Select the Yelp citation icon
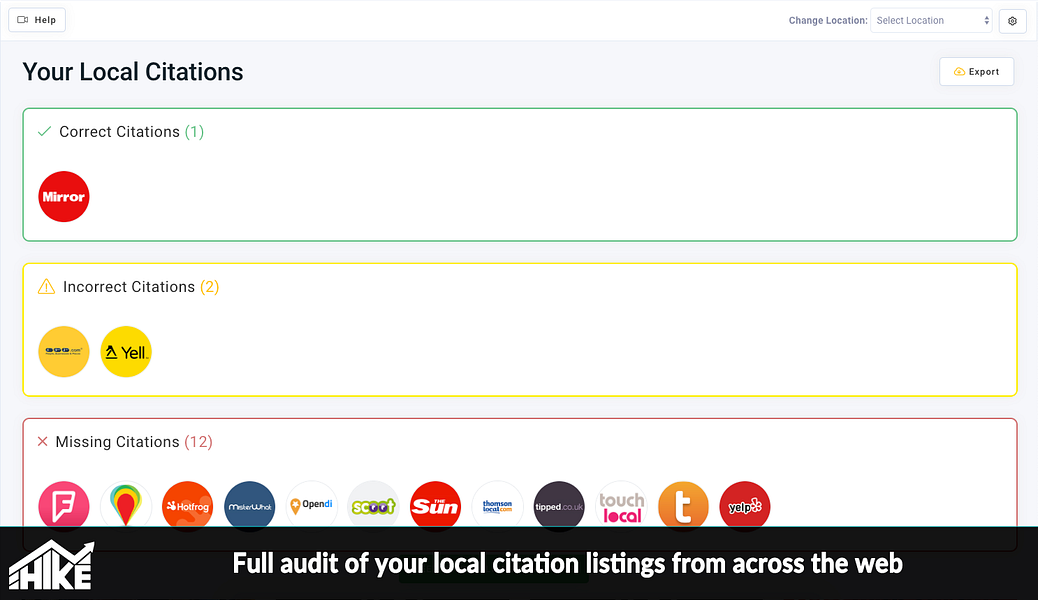Screen dimensions: 1038x600 [745, 506]
